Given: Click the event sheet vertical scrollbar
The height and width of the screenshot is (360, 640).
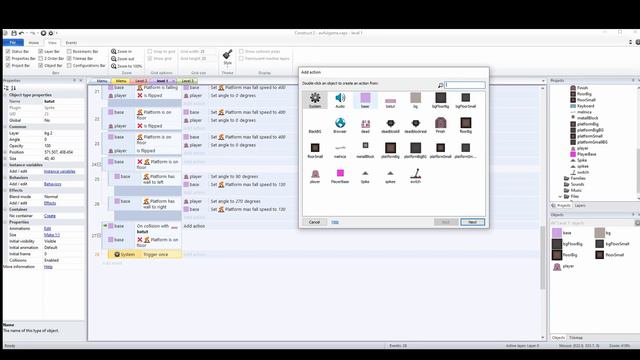Looking at the screenshot, I should pos(542,258).
